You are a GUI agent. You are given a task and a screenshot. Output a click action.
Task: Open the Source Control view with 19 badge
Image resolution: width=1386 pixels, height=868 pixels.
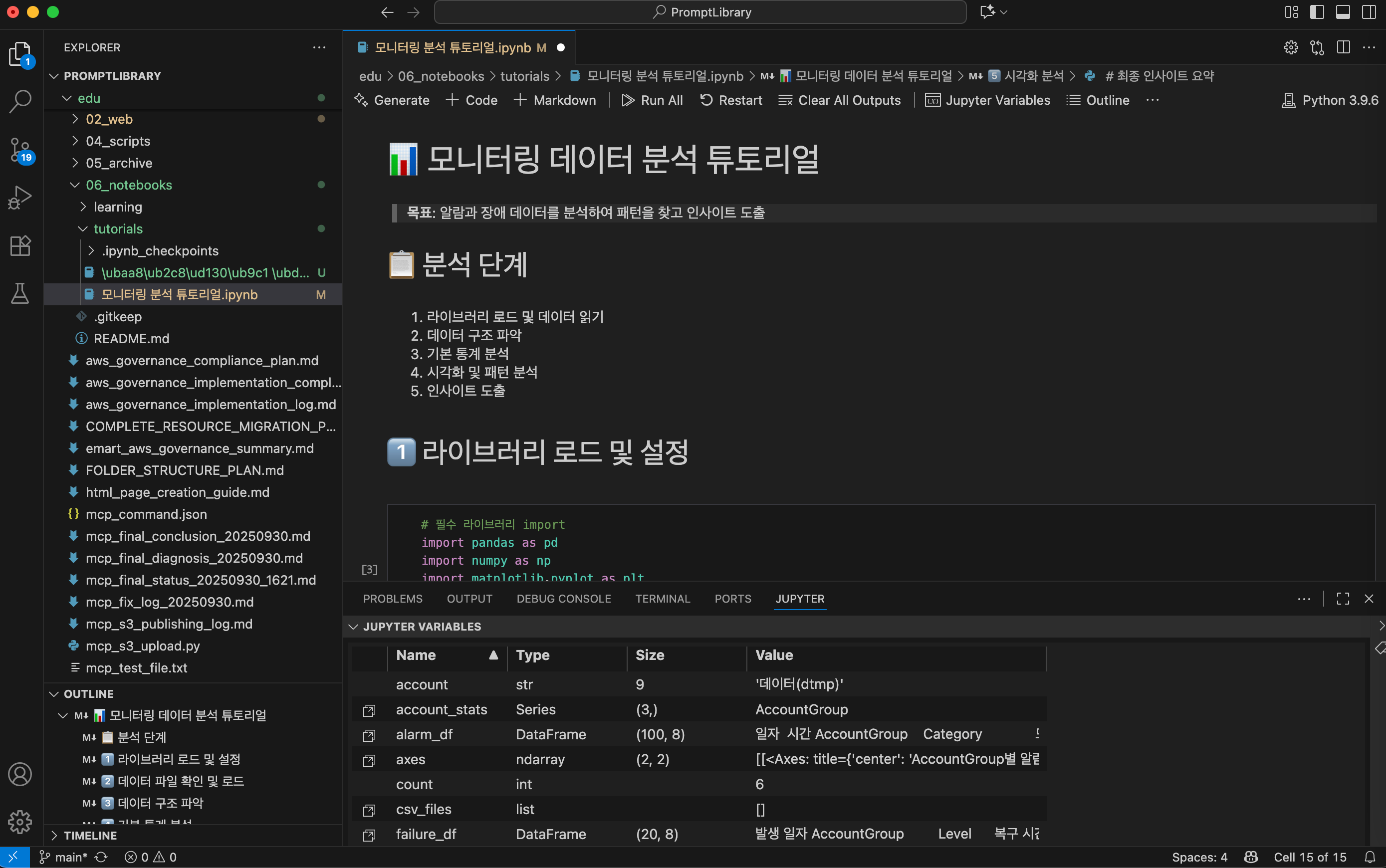tap(20, 151)
